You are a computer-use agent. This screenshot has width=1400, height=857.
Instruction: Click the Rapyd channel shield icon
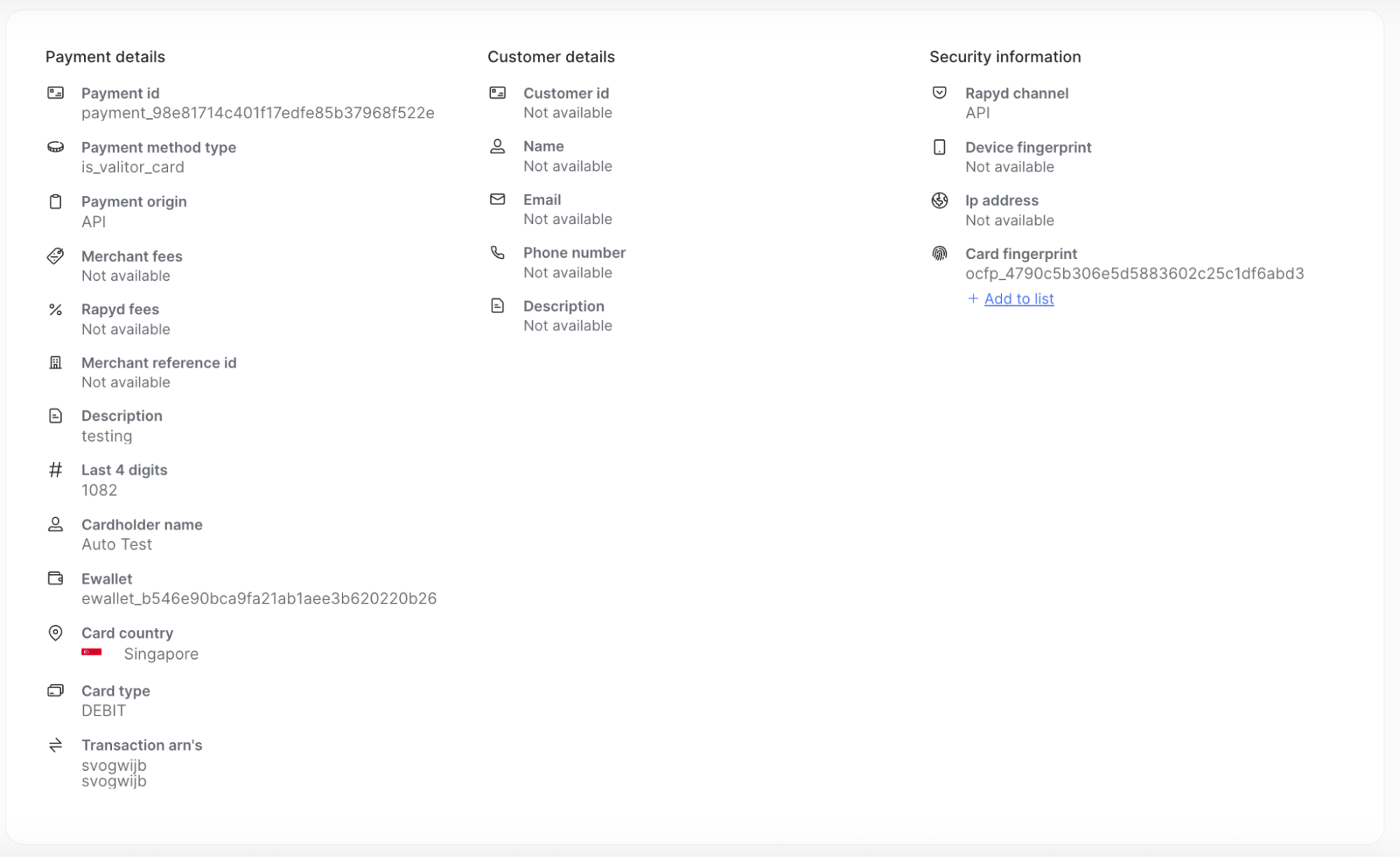pos(940,92)
